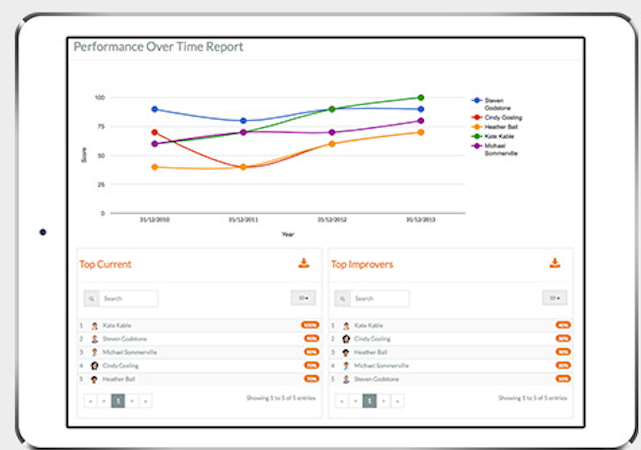641x450 pixels.
Task: Click Kate Kable avatar in Top Improvers
Action: [x=346, y=326]
